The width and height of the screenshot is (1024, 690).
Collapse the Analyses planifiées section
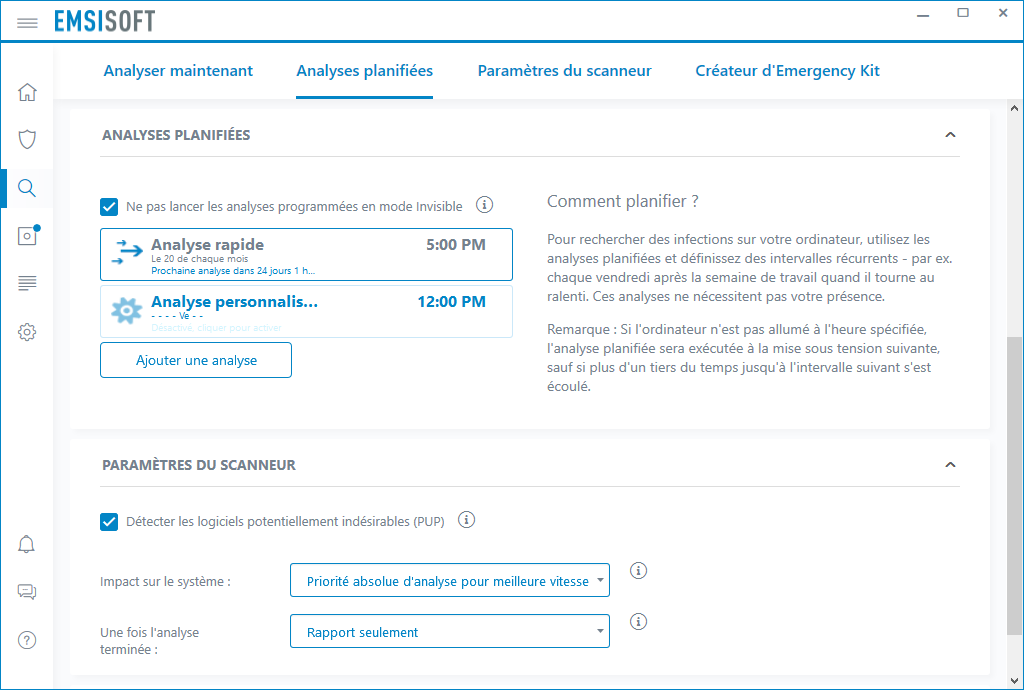click(950, 135)
